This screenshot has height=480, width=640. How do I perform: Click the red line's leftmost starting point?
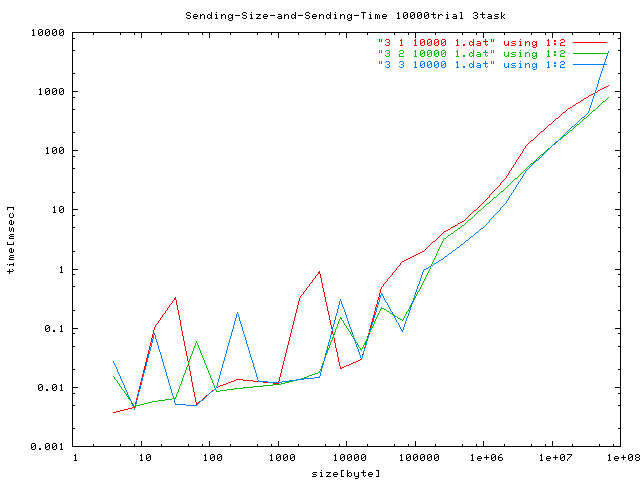(x=114, y=412)
